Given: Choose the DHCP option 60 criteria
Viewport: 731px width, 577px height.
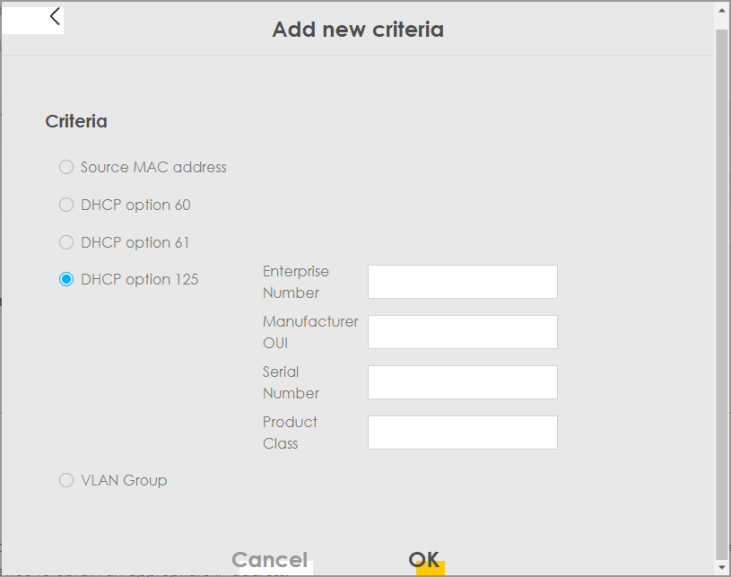Looking at the screenshot, I should (66, 205).
